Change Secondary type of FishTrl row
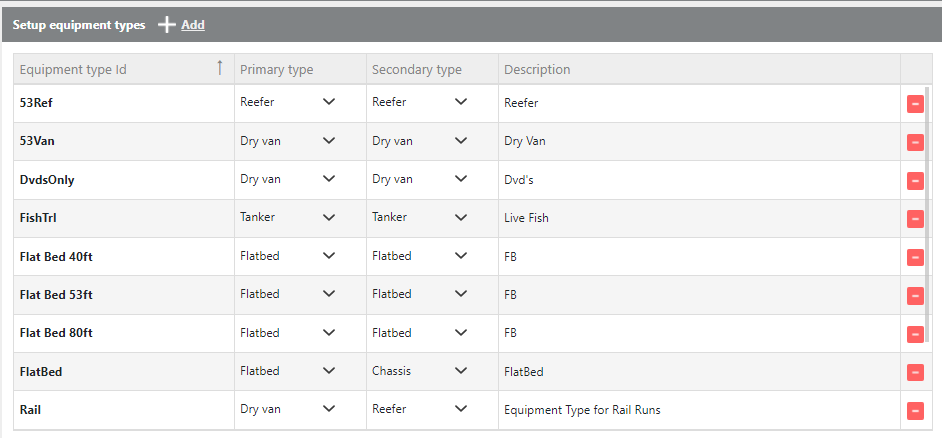 (x=461, y=218)
